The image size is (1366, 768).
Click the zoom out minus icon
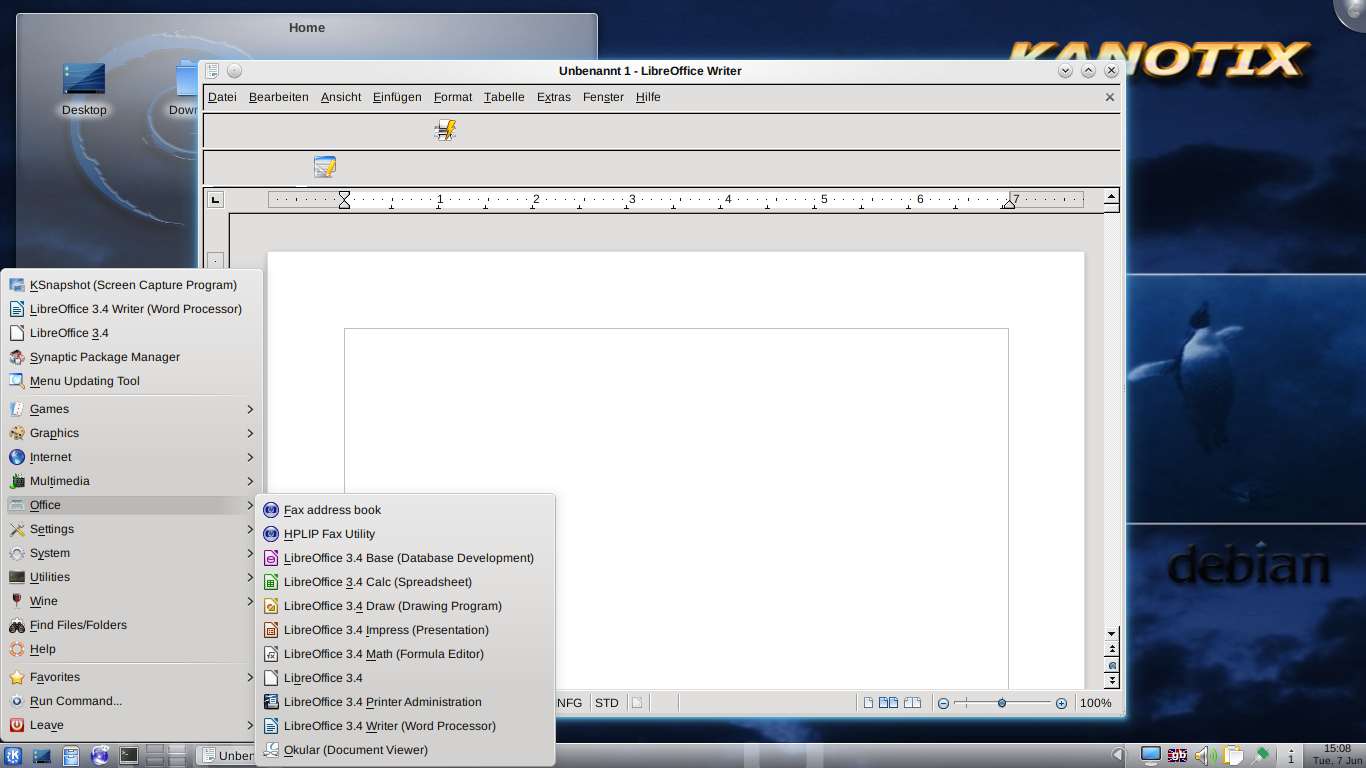[x=943, y=703]
